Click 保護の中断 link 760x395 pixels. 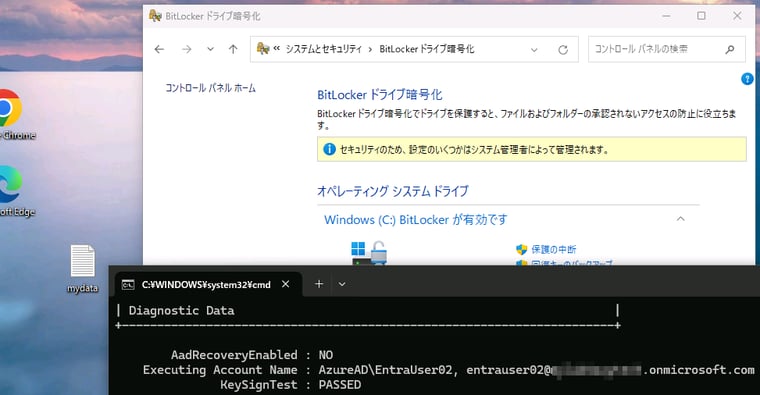tap(554, 249)
